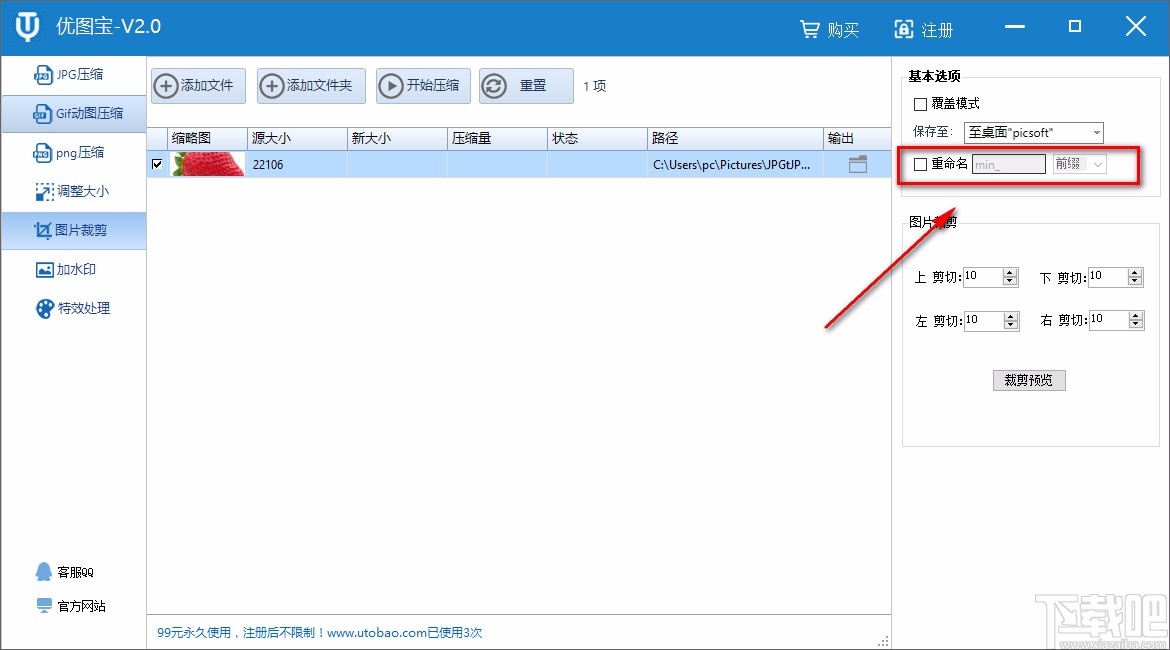Click the 裁剪预览 button

point(1029,381)
